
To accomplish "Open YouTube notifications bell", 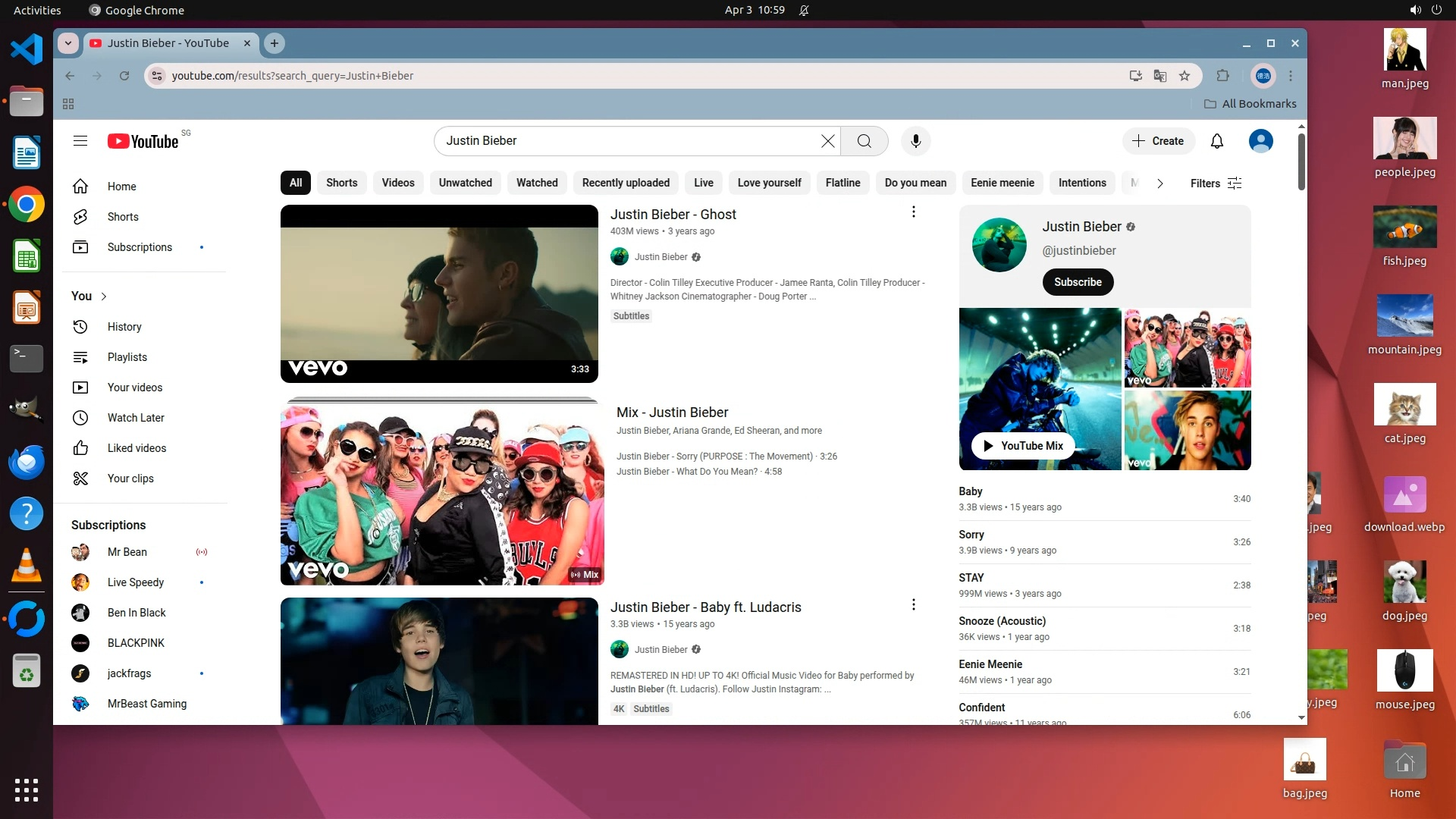I will click(x=1216, y=141).
